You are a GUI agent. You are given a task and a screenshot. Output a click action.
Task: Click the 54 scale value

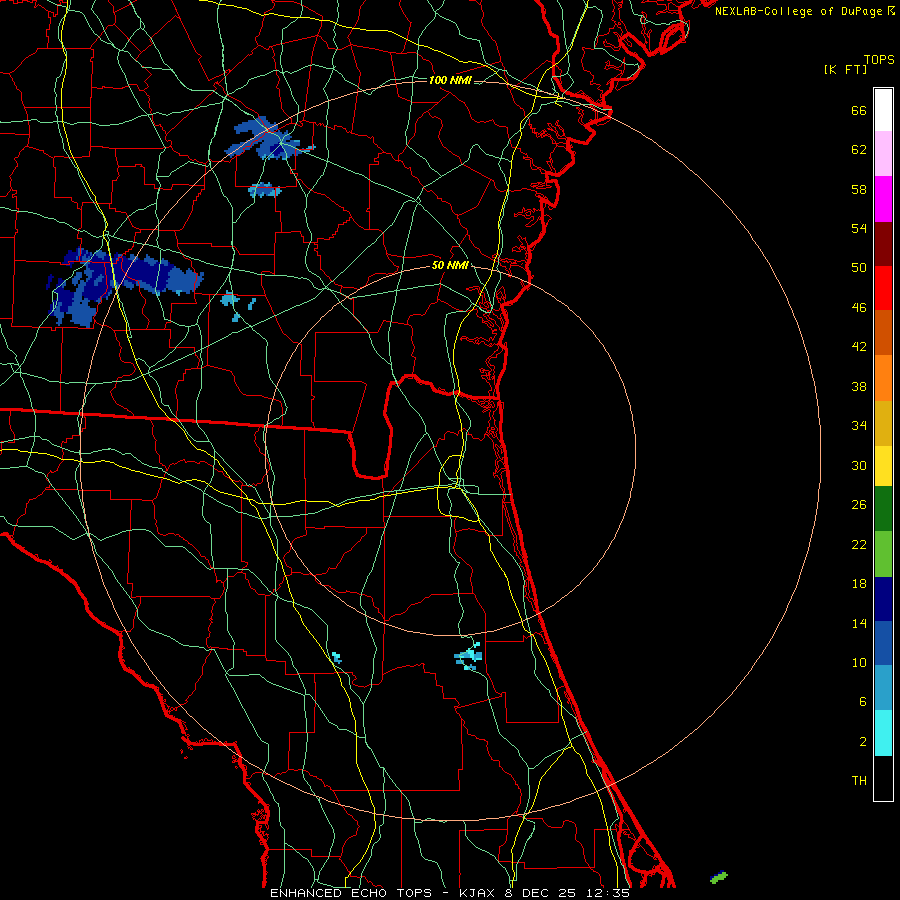point(859,228)
